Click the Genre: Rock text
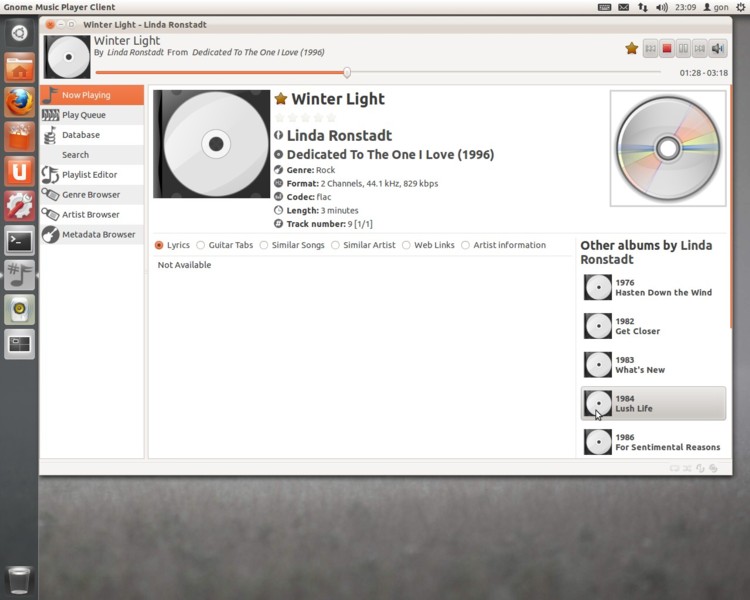This screenshot has width=750, height=600. click(x=311, y=170)
